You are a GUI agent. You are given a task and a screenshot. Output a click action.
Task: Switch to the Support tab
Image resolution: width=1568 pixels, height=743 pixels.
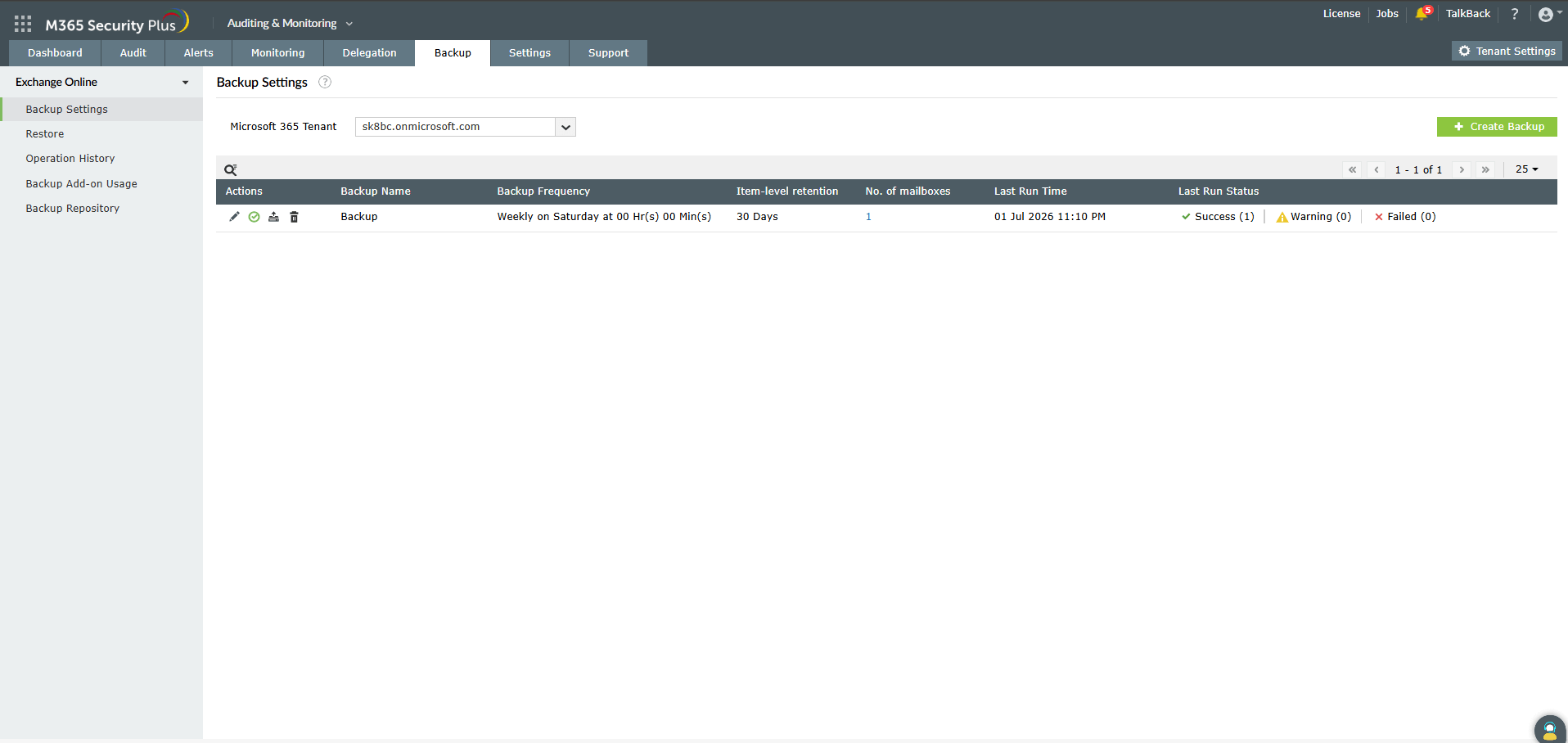(x=608, y=53)
